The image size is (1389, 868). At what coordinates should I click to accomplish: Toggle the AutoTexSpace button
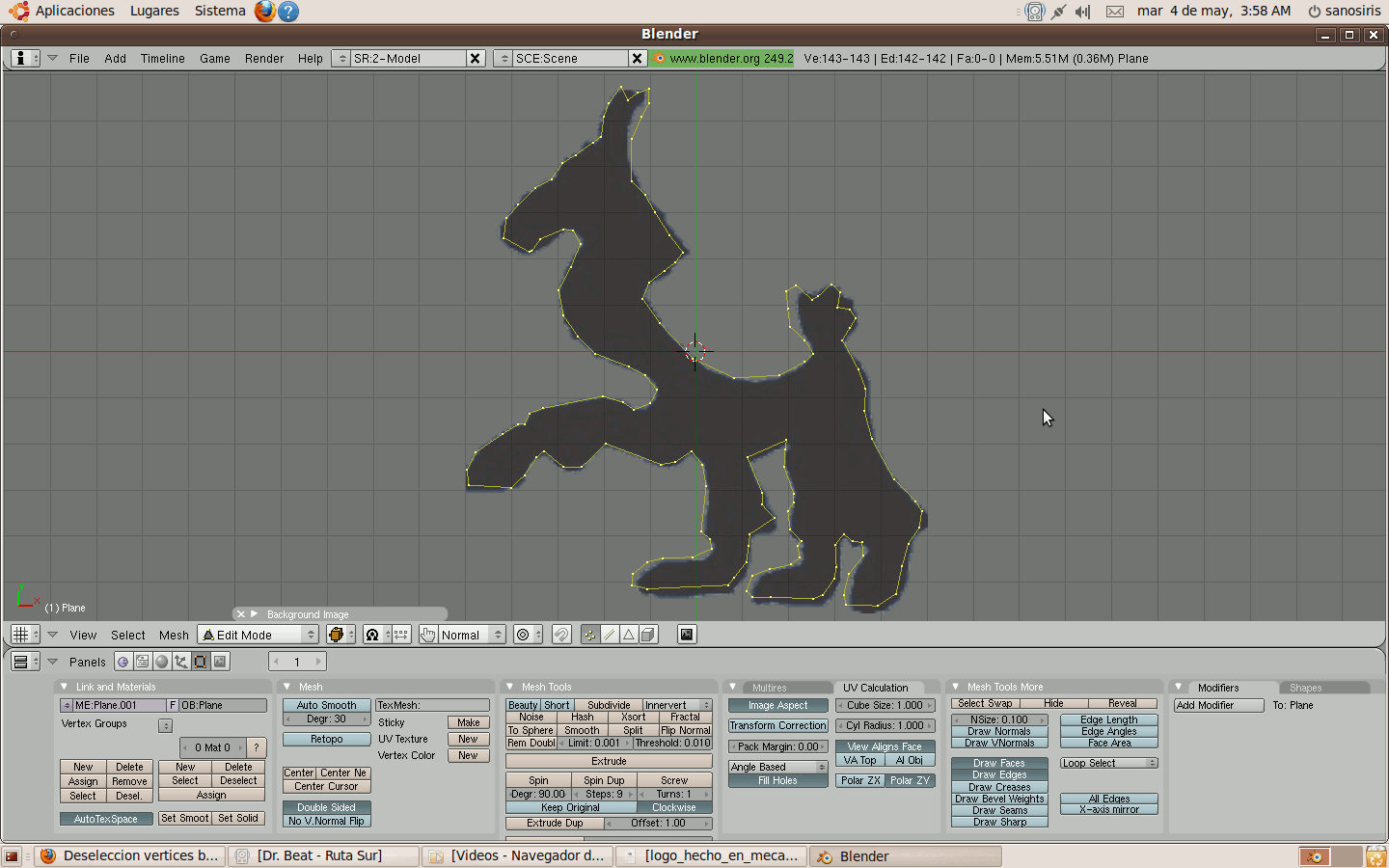tap(106, 819)
